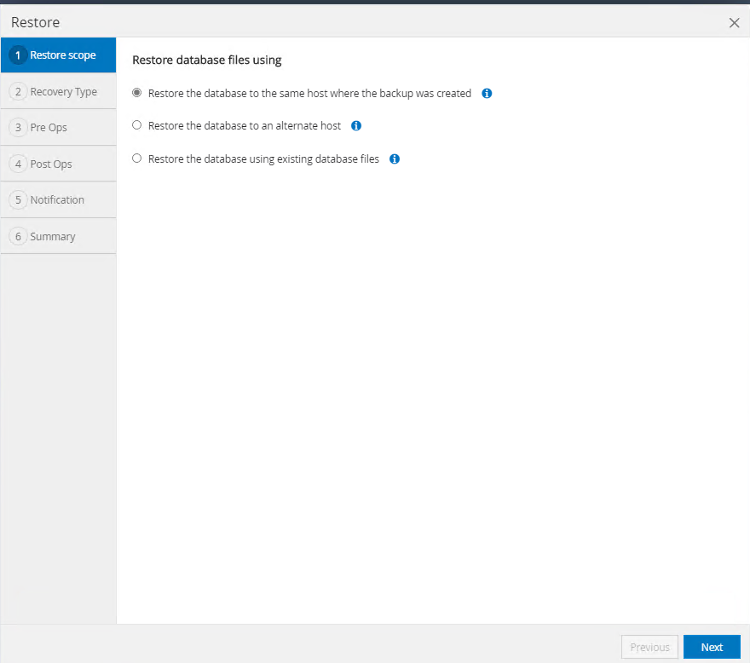The width and height of the screenshot is (750, 664).
Task: Close the Restore dialog
Action: click(x=734, y=22)
